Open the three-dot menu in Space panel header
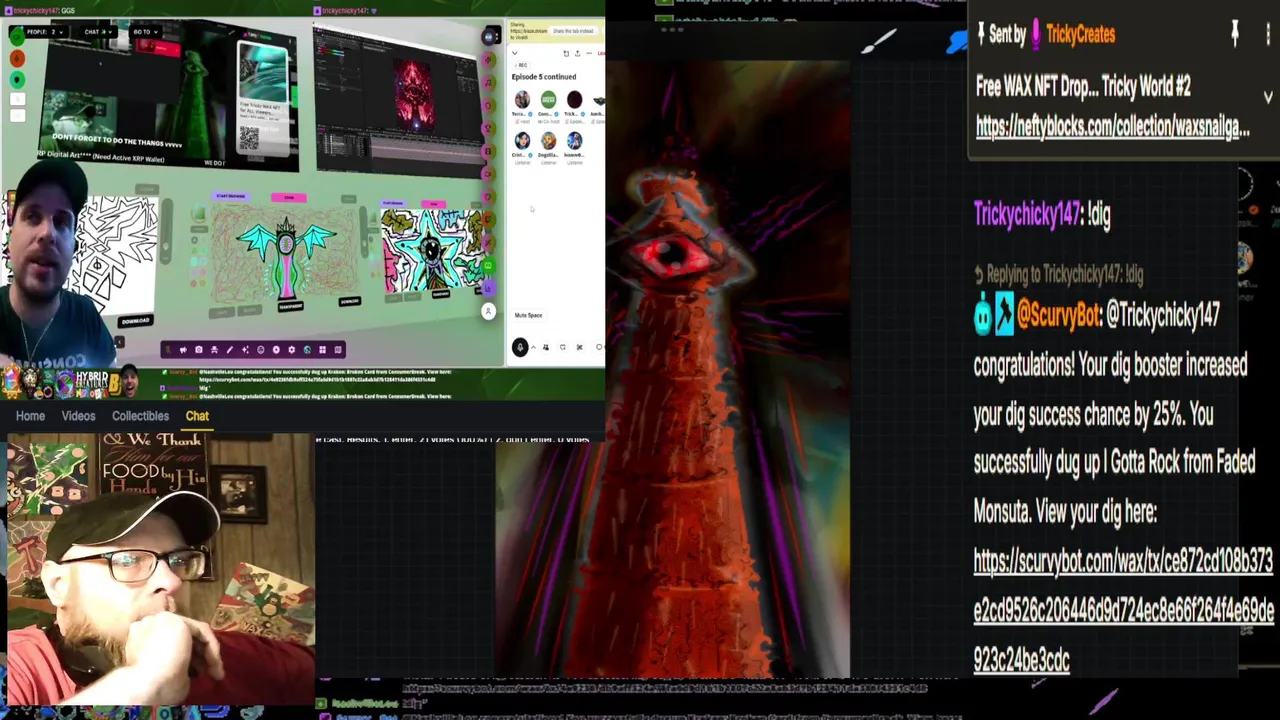The height and width of the screenshot is (720, 1280). [589, 53]
